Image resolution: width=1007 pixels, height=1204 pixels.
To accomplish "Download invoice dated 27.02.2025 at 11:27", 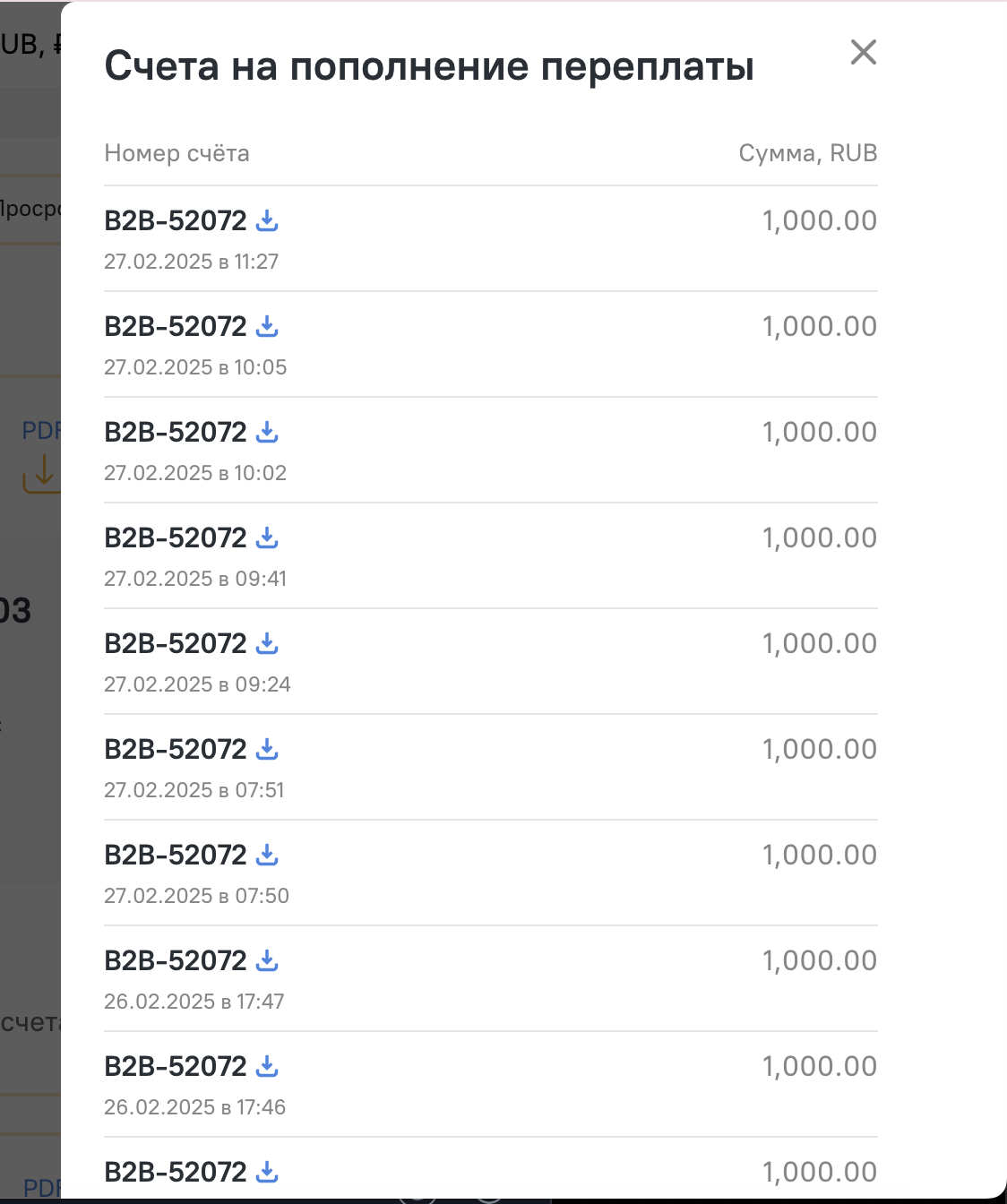I will tap(267, 220).
